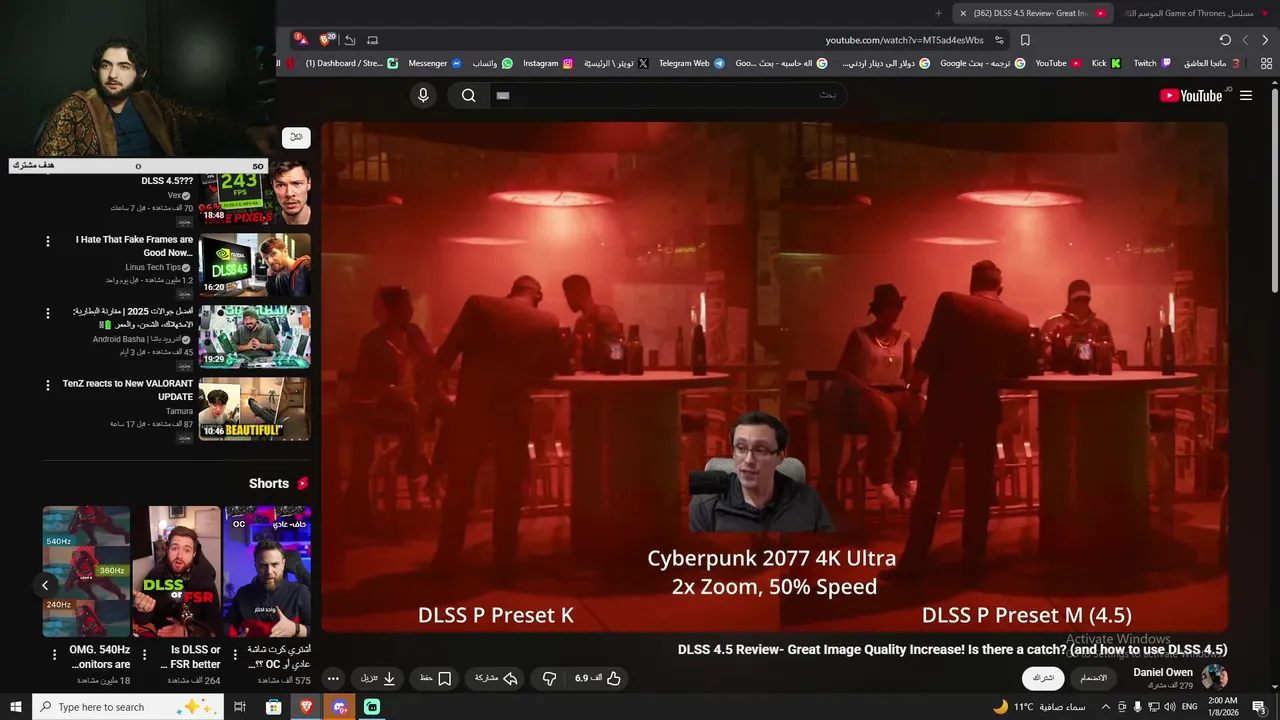Open options for Android Basha video
1280x720 pixels.
pos(47,313)
